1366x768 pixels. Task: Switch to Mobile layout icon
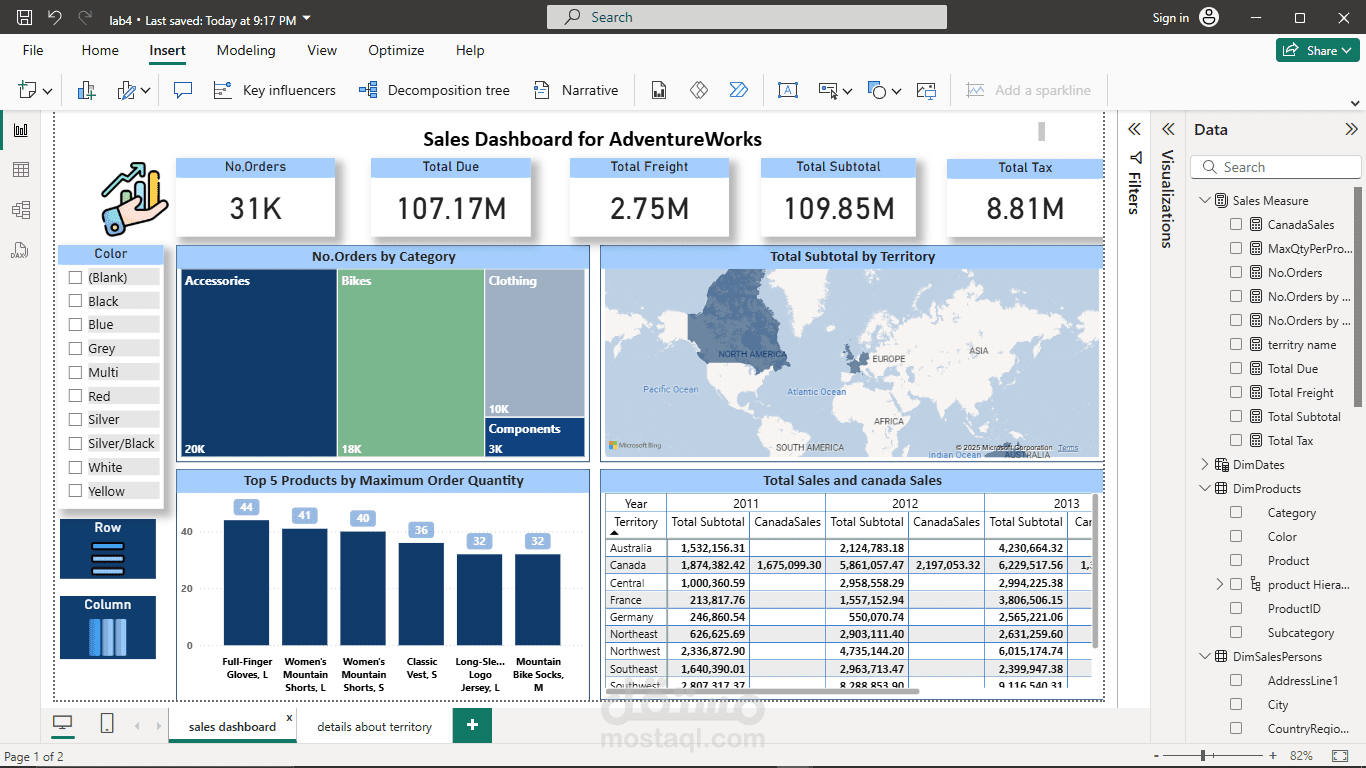107,724
